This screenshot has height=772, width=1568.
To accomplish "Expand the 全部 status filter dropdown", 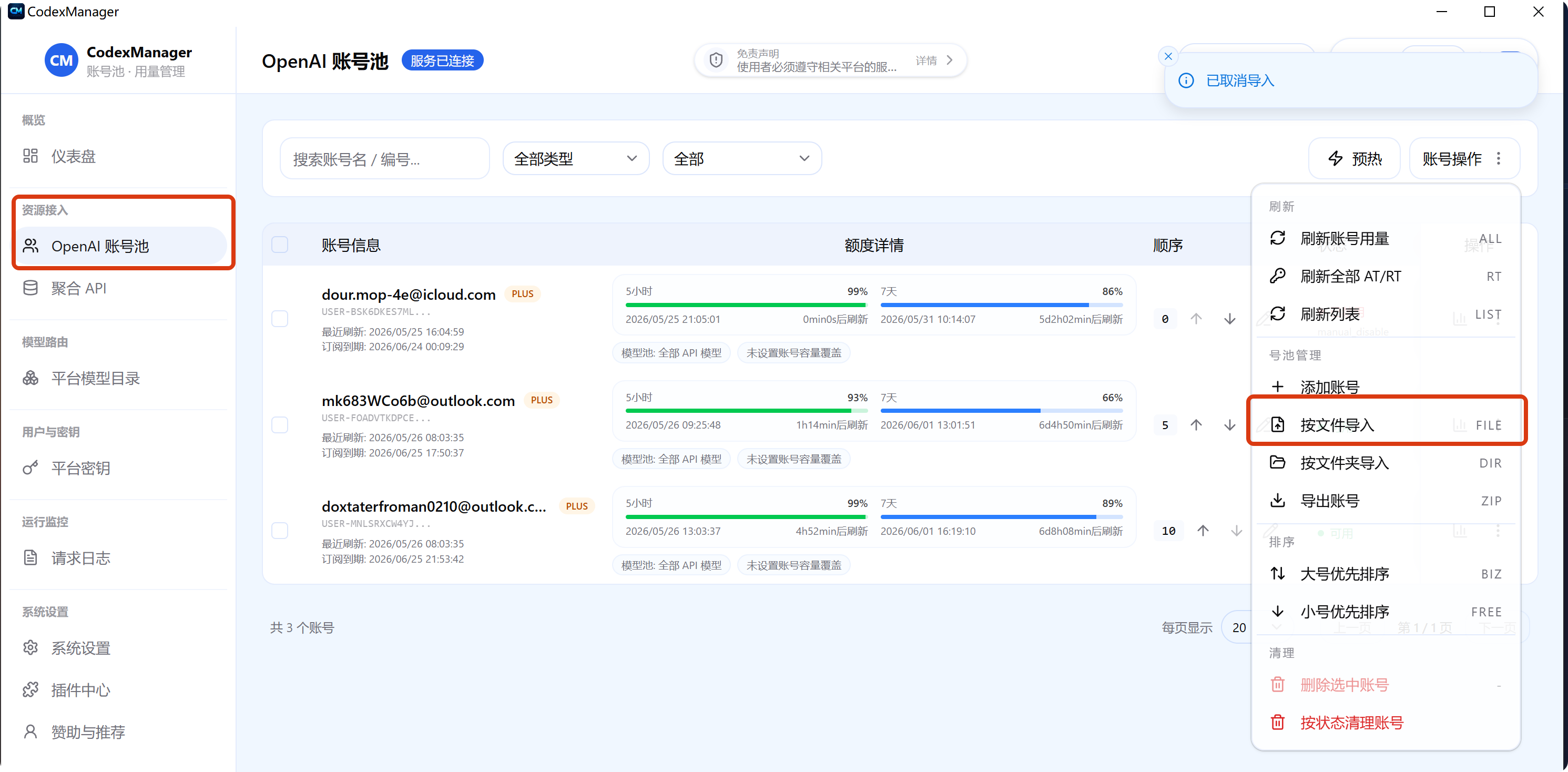I will point(742,159).
